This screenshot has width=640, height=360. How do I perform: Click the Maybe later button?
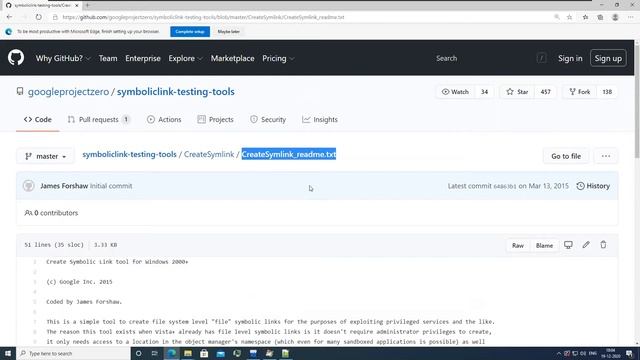[229, 31]
